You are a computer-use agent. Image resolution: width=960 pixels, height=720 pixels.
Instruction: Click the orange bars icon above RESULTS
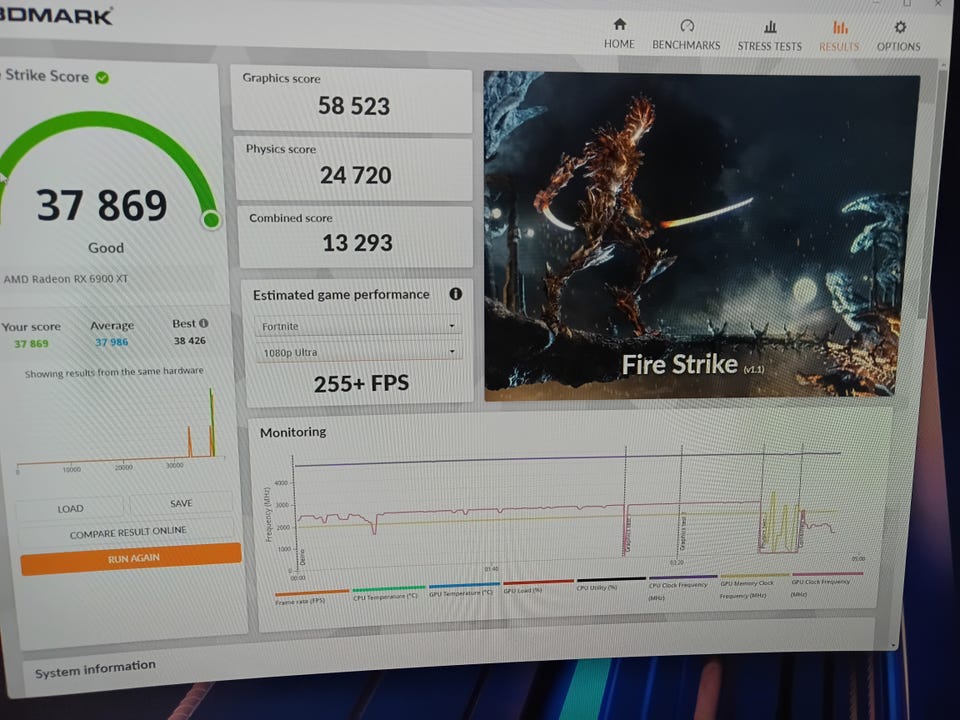[x=840, y=28]
